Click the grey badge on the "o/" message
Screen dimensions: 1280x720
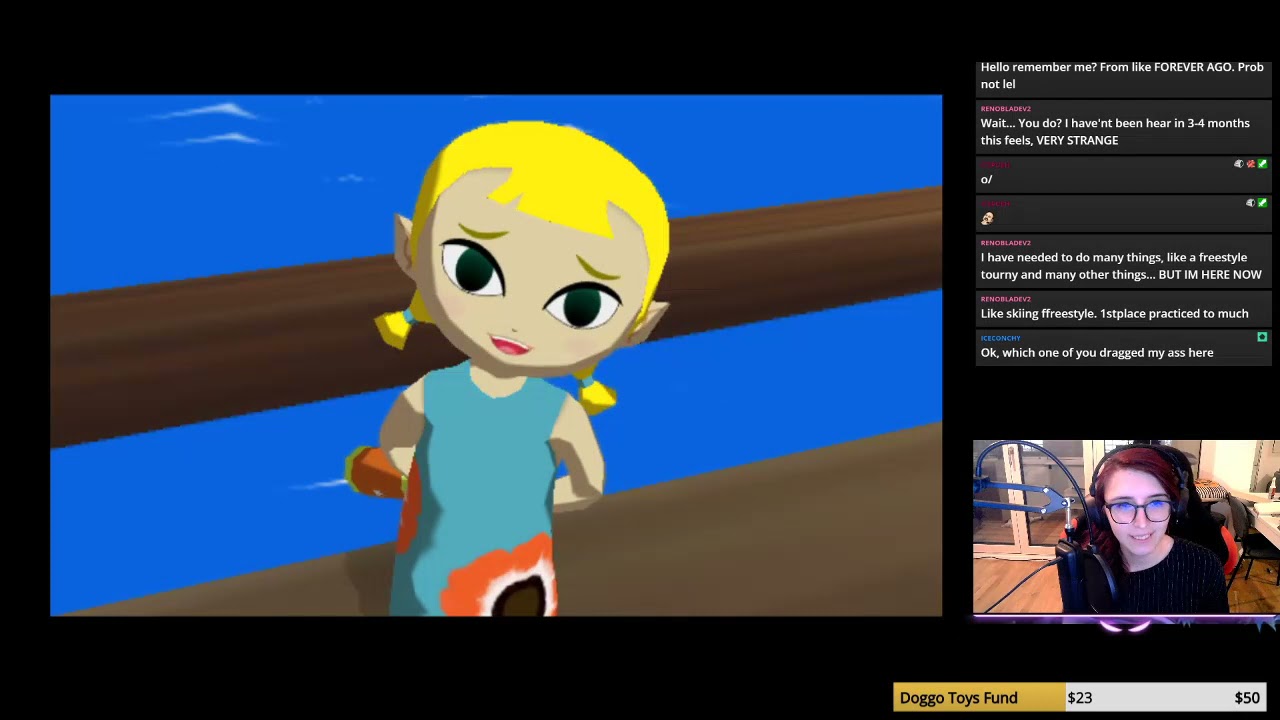pos(1238,164)
